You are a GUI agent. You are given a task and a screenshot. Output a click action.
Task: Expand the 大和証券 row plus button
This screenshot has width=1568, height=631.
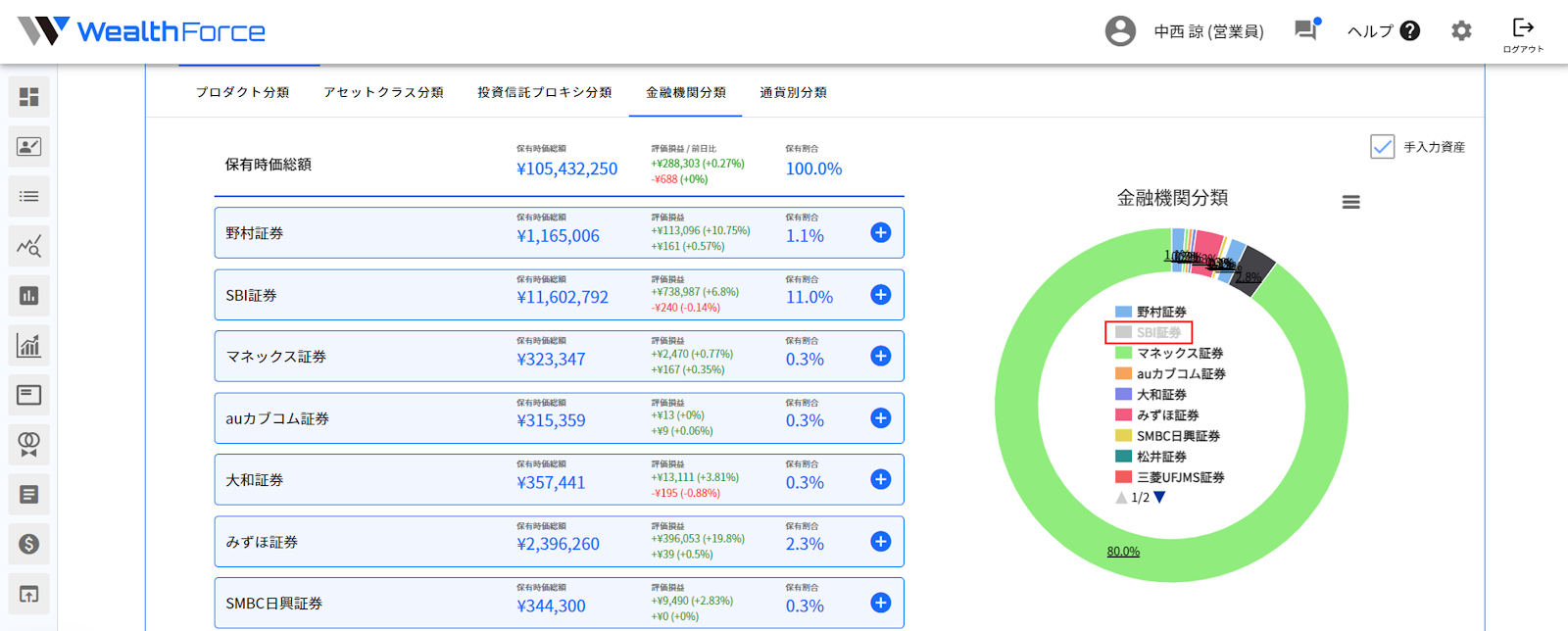881,479
